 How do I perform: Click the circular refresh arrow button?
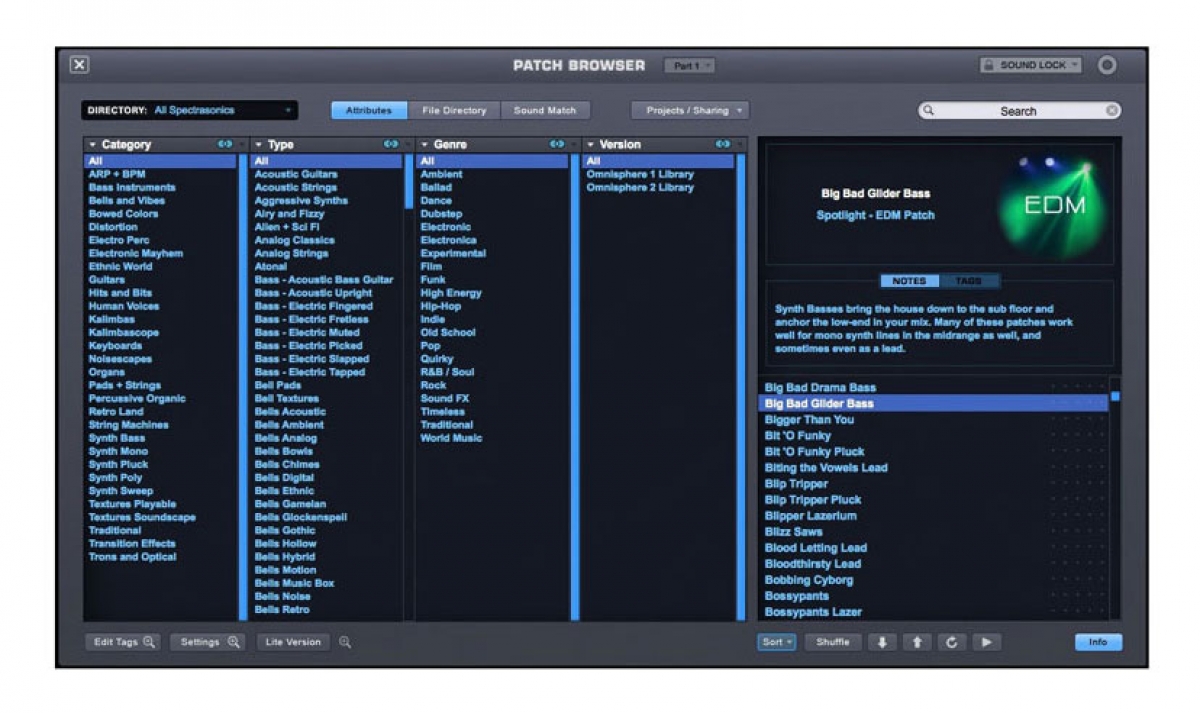click(952, 642)
